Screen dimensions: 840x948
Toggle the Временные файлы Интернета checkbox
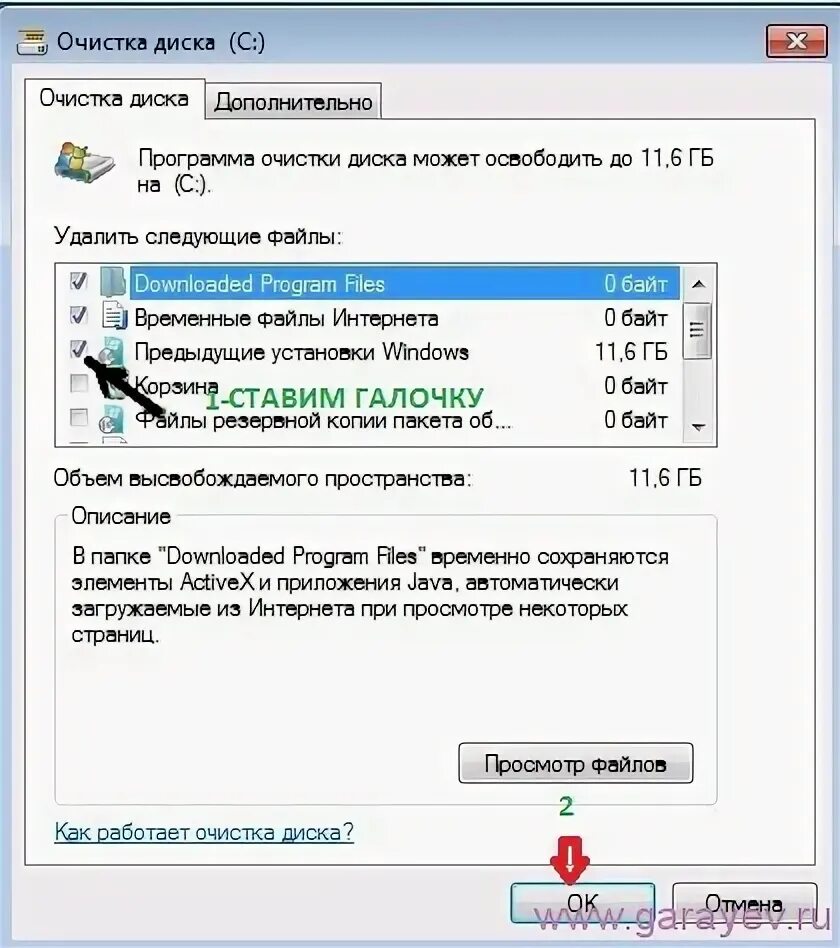coord(79,315)
